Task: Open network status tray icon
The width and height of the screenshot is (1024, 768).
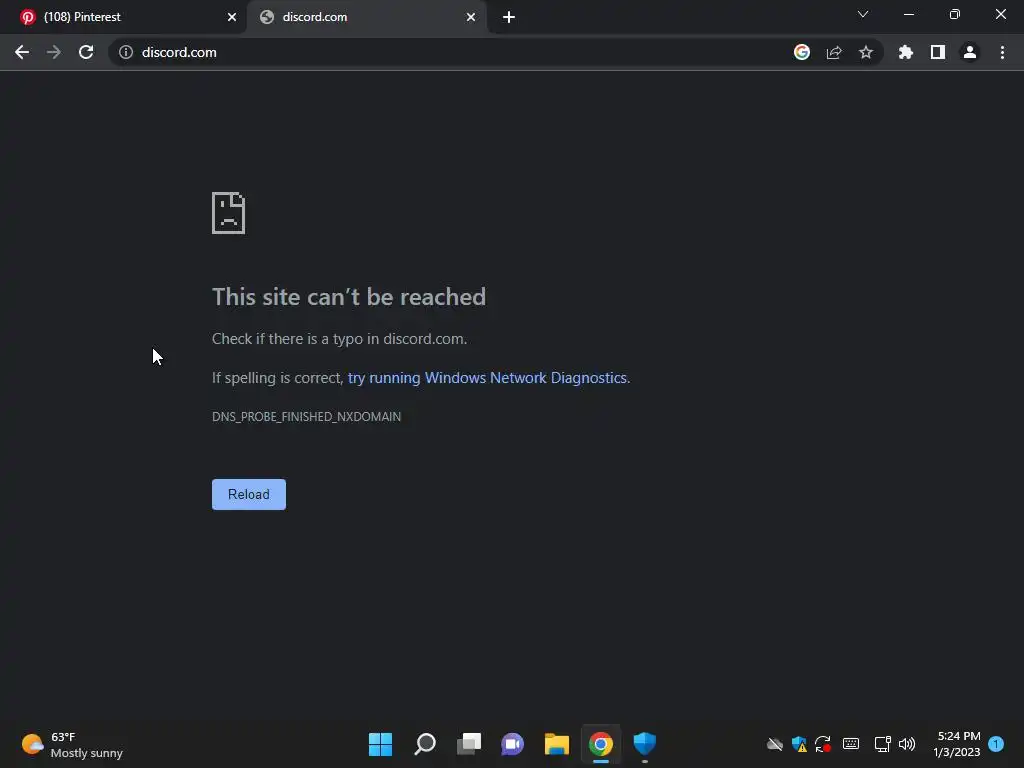Action: pos(882,744)
